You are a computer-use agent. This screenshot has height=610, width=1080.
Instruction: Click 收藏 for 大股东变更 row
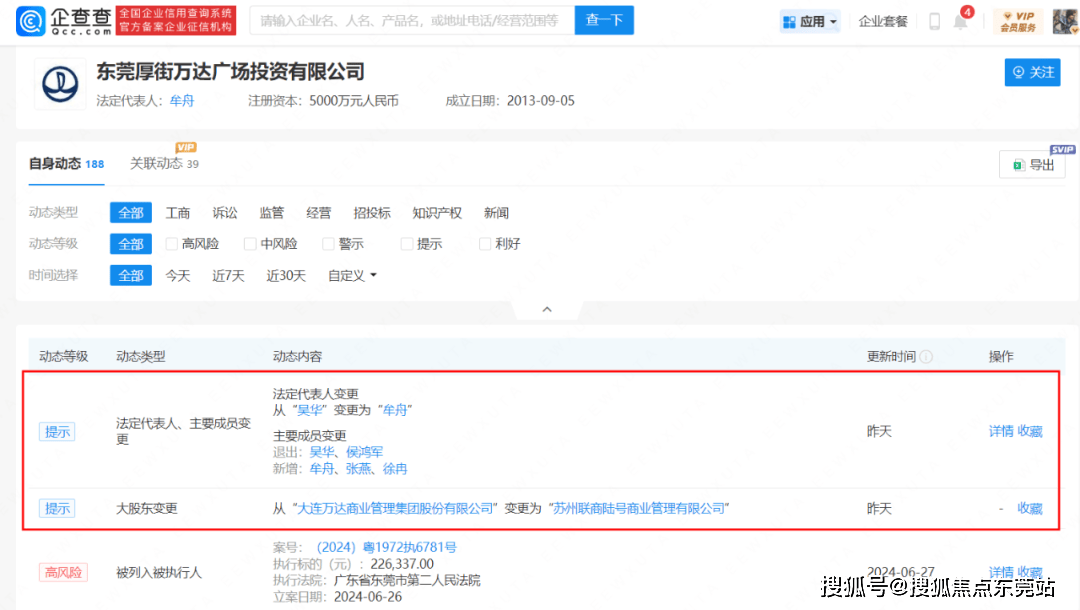pyautogui.click(x=1030, y=509)
